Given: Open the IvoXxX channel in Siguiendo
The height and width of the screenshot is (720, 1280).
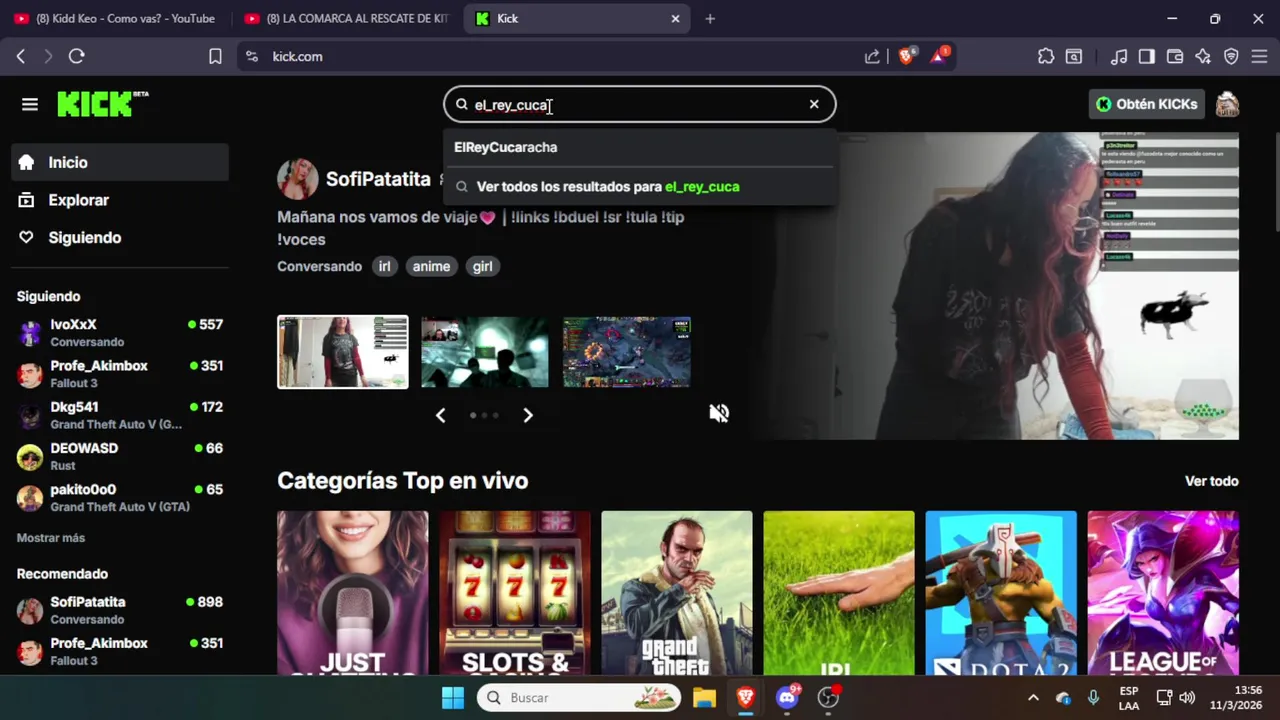Looking at the screenshot, I should (x=120, y=333).
